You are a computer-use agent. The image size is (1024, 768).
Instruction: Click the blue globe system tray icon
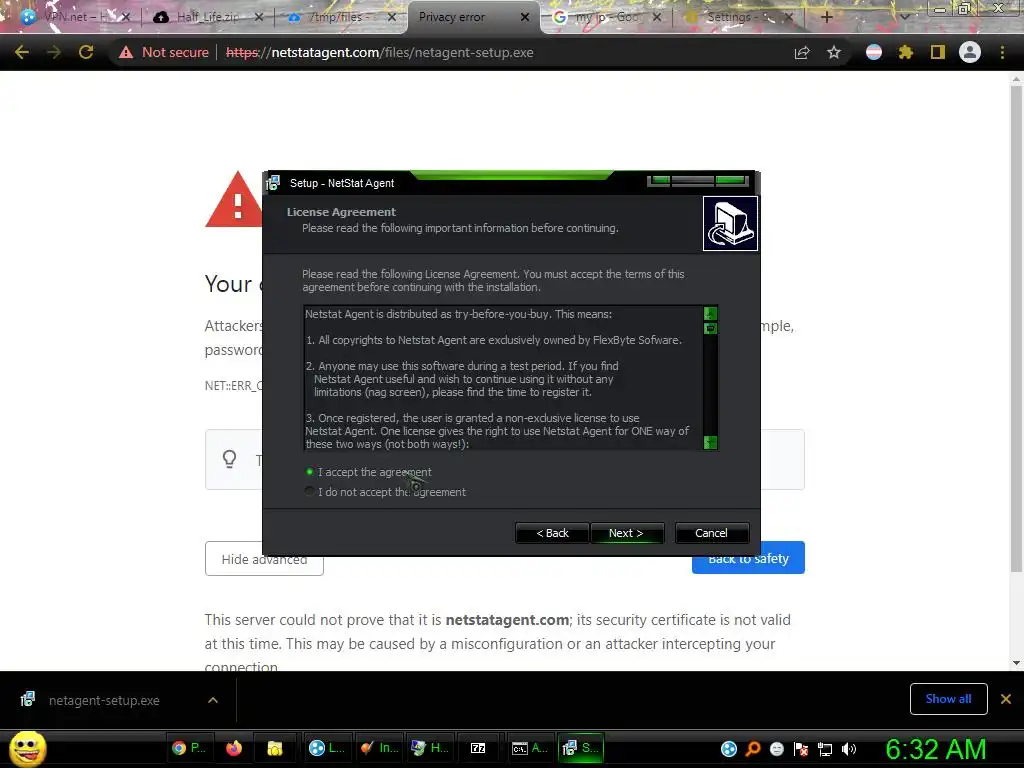pos(729,749)
